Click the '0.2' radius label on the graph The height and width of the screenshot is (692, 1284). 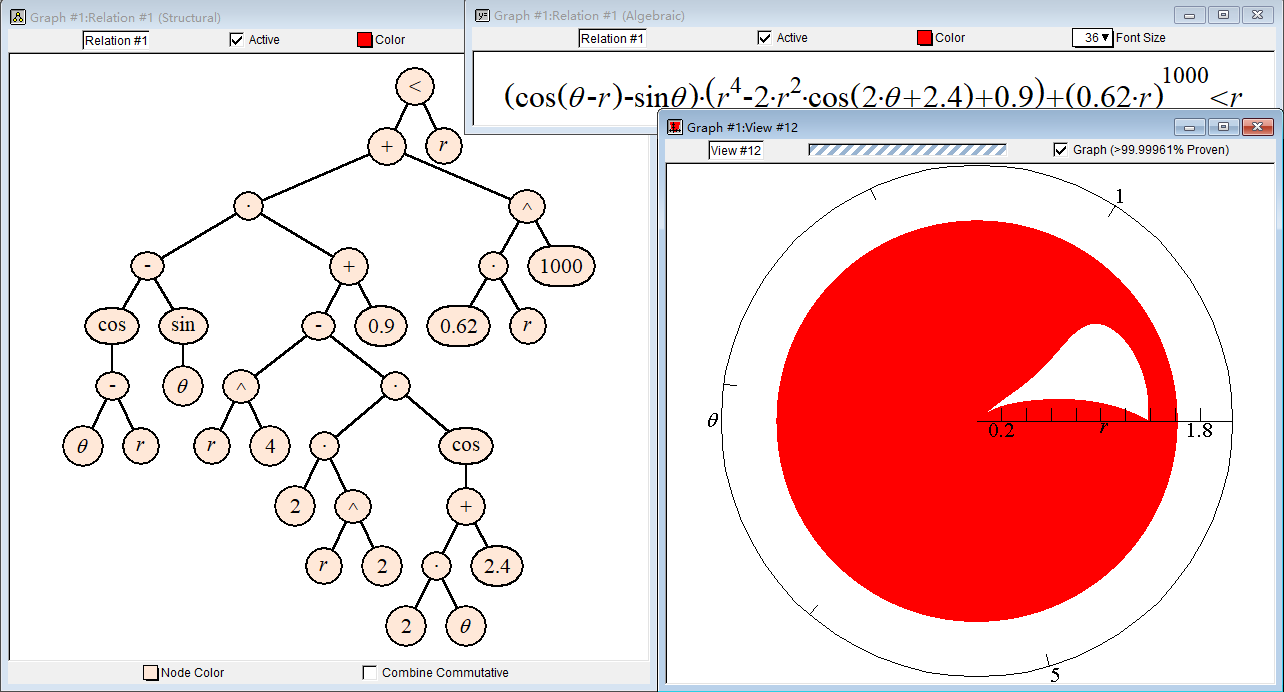point(1000,431)
